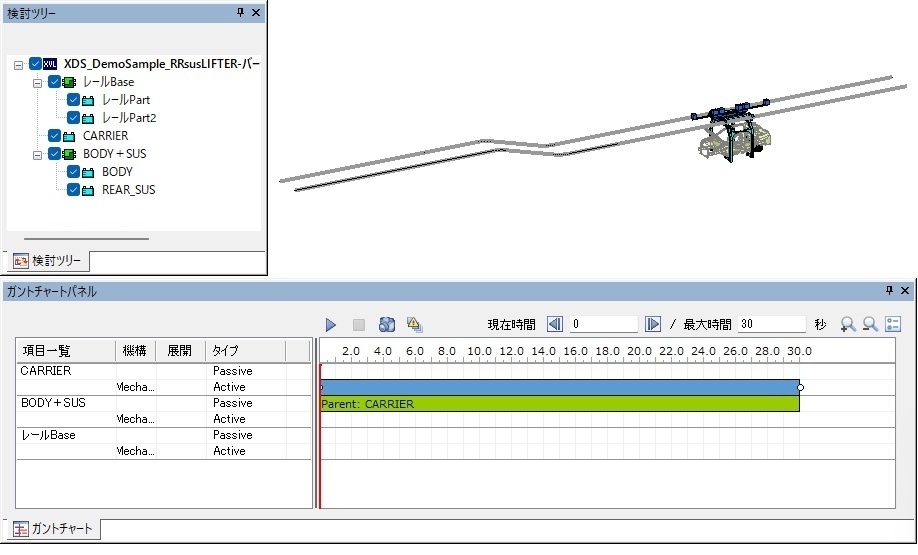Collapse the BODY＋SUS tree node

click(x=37, y=154)
